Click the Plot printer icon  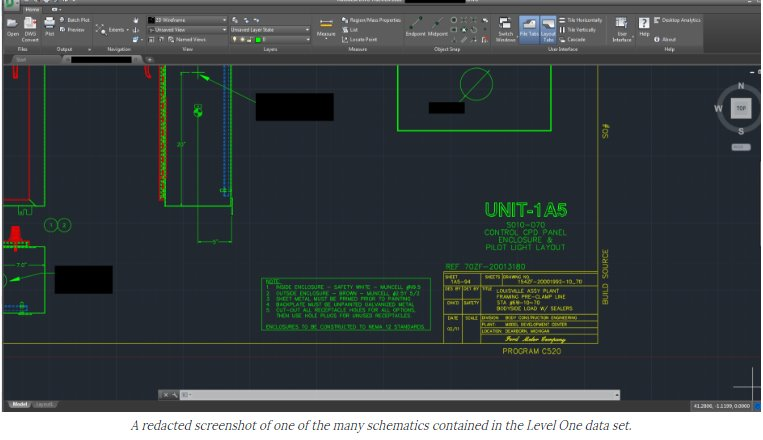coord(49,24)
